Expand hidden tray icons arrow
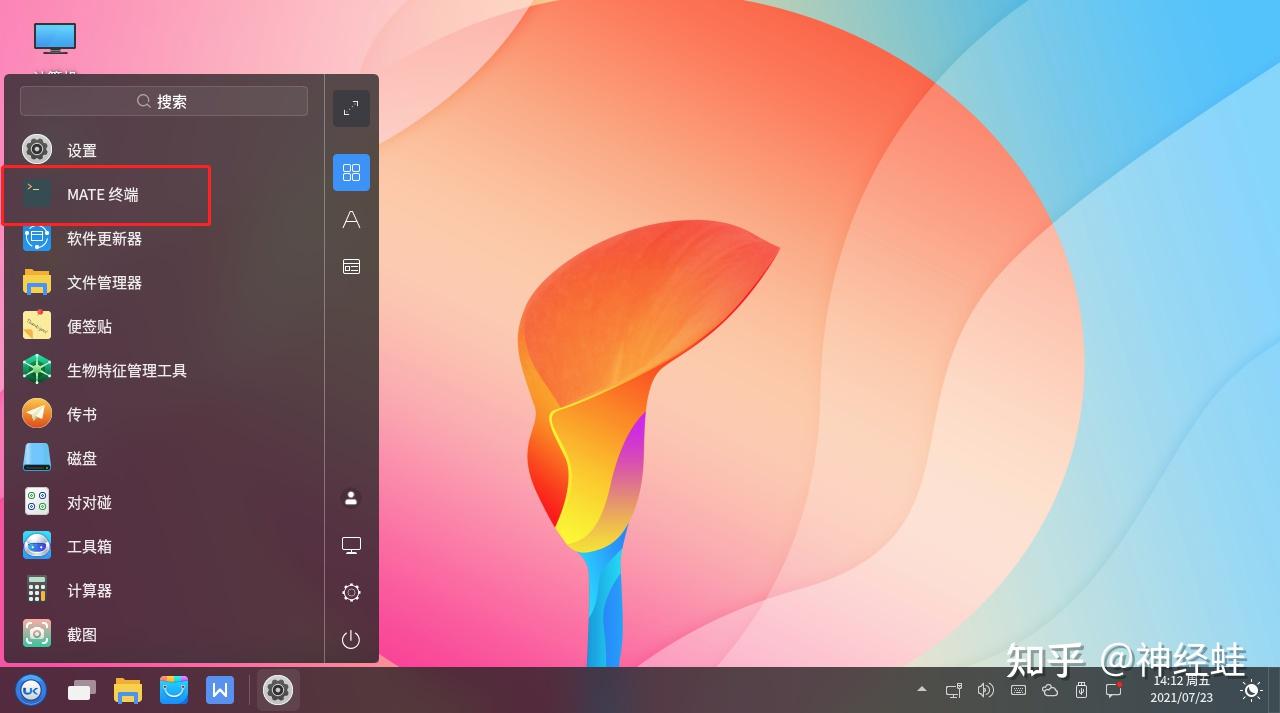The height and width of the screenshot is (713, 1280). pos(922,689)
